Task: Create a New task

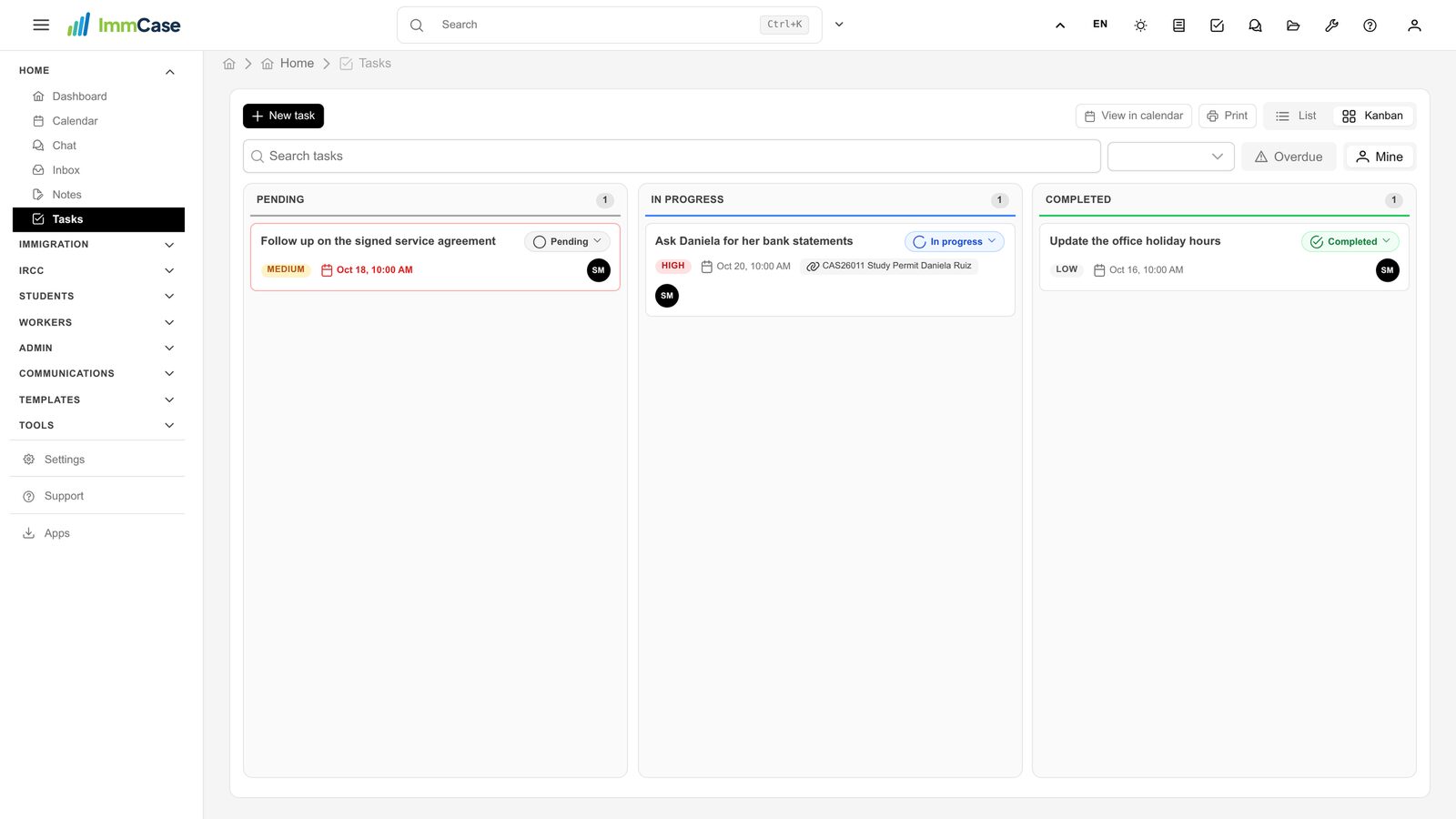Action: [x=283, y=116]
